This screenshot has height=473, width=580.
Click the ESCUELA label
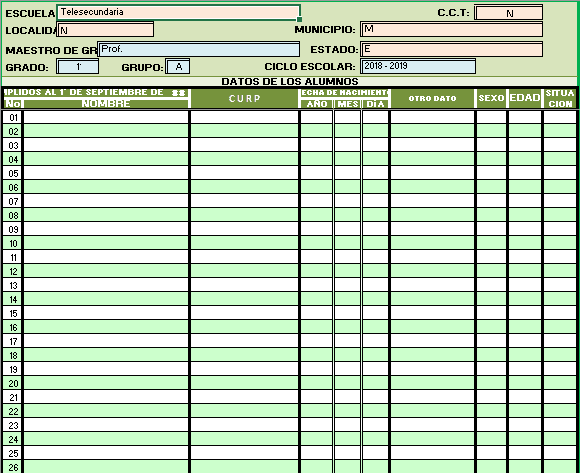tap(30, 13)
